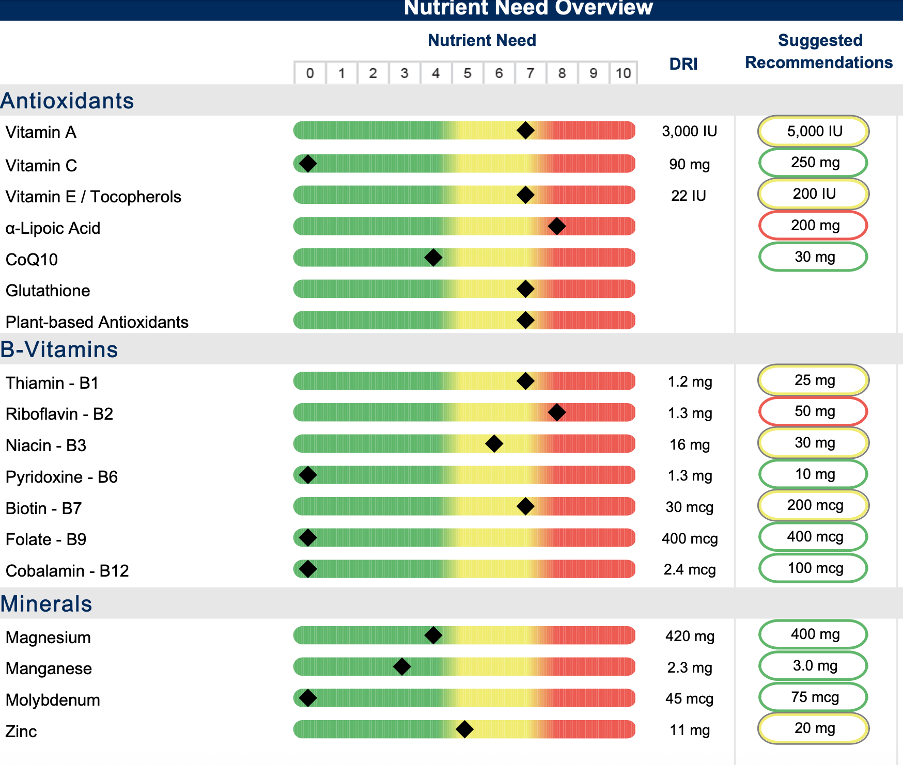
Task: Click the Biotin 200 mcg recommendation pill
Action: (813, 505)
